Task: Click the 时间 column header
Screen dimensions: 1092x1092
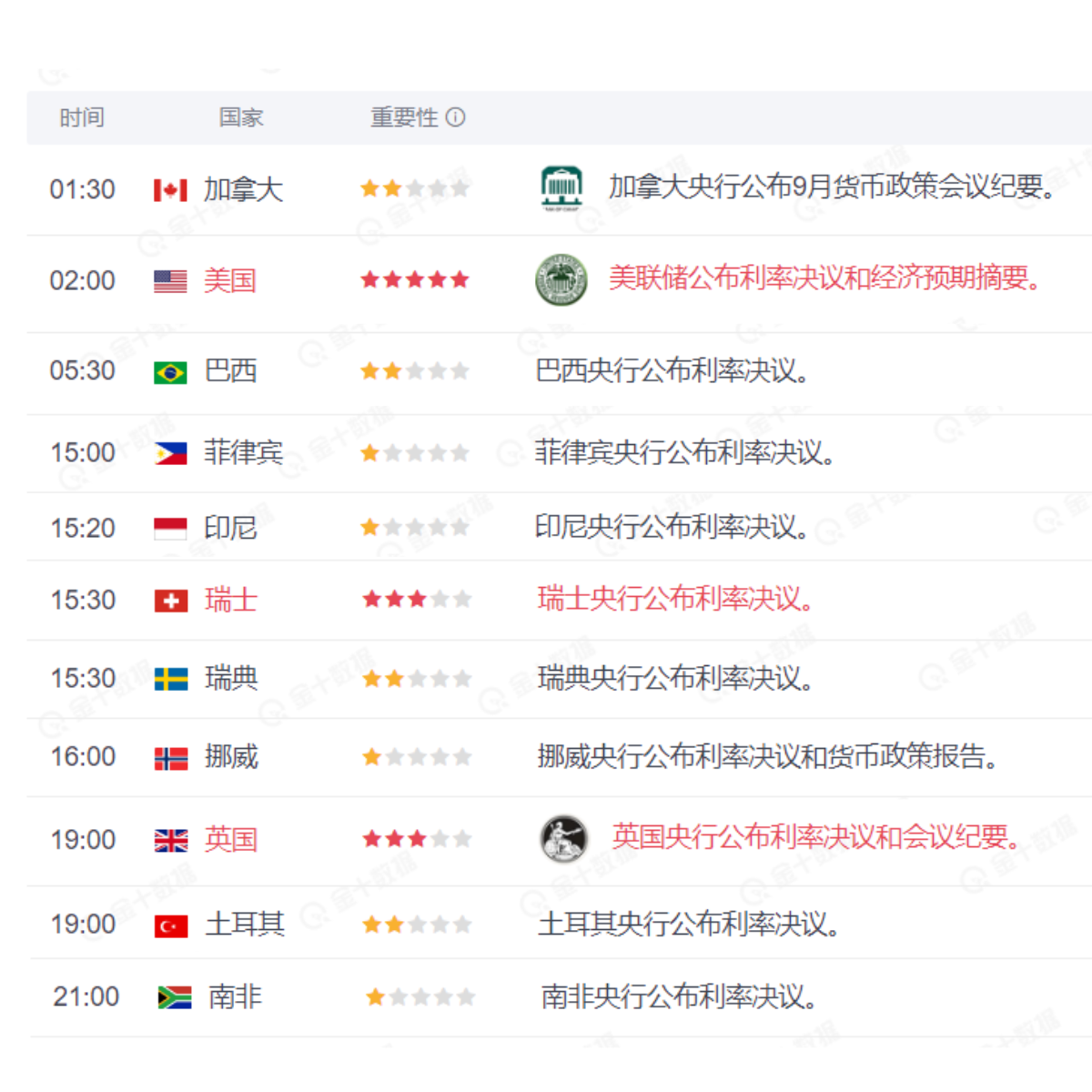Action: tap(82, 117)
